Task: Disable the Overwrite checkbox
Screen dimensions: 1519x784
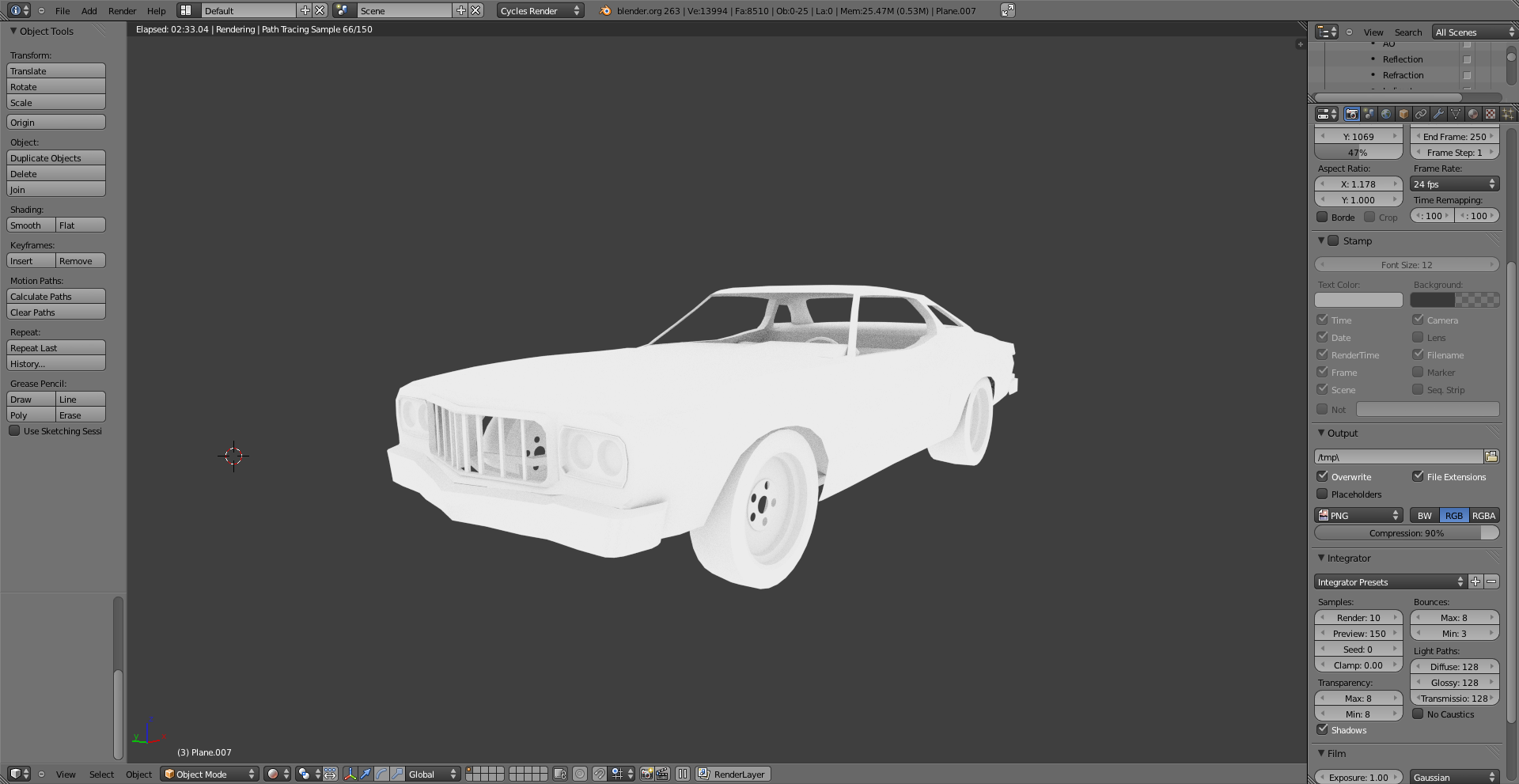Action: point(1322,476)
